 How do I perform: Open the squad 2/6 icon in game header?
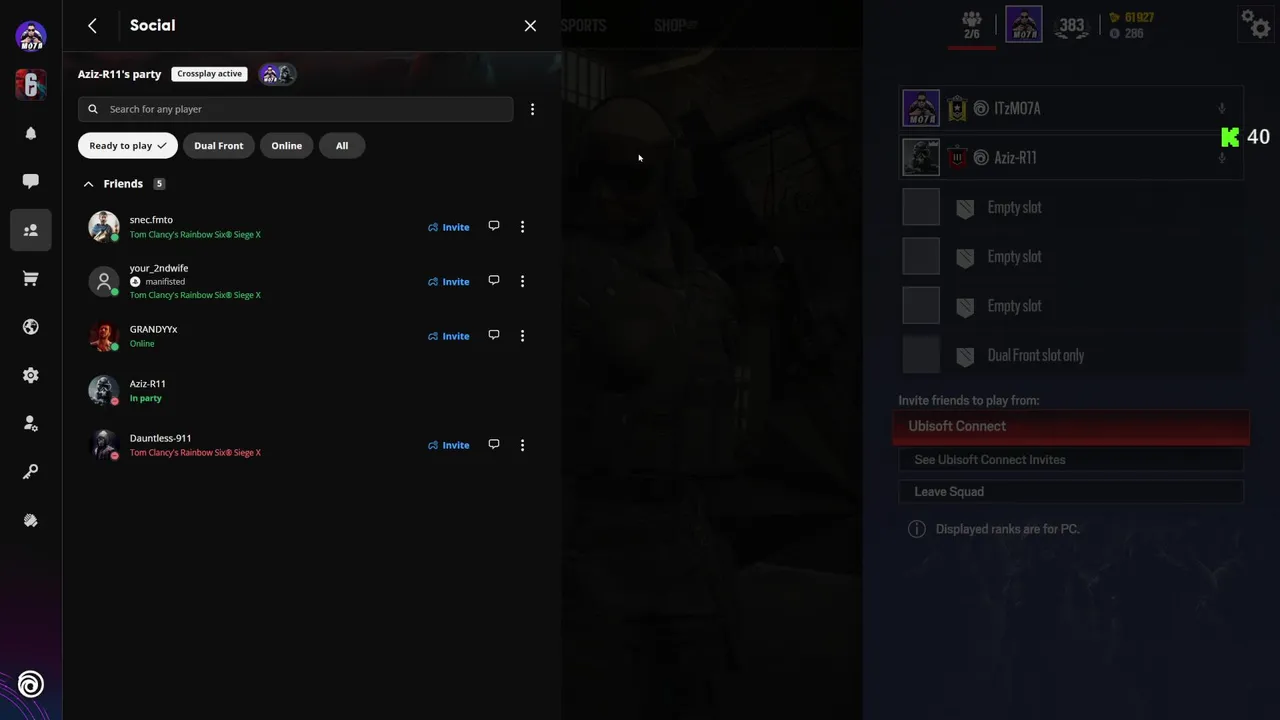pyautogui.click(x=971, y=24)
